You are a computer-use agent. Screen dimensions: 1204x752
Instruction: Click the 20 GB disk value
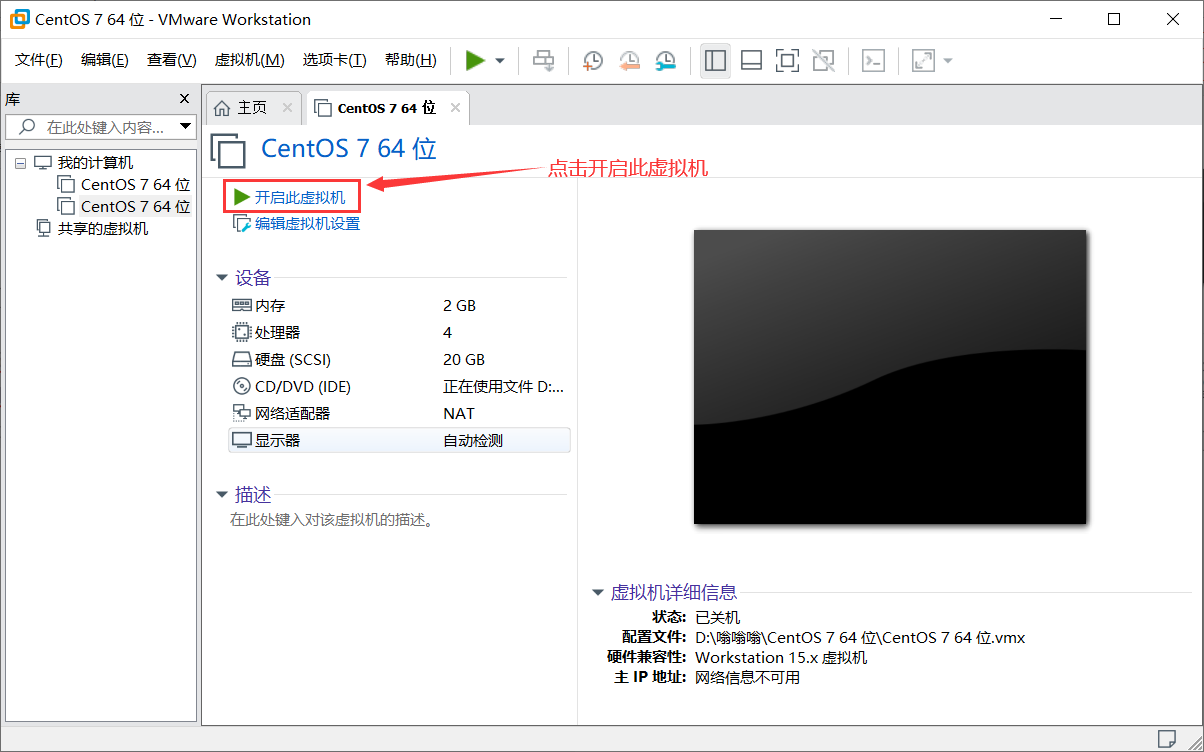464,359
